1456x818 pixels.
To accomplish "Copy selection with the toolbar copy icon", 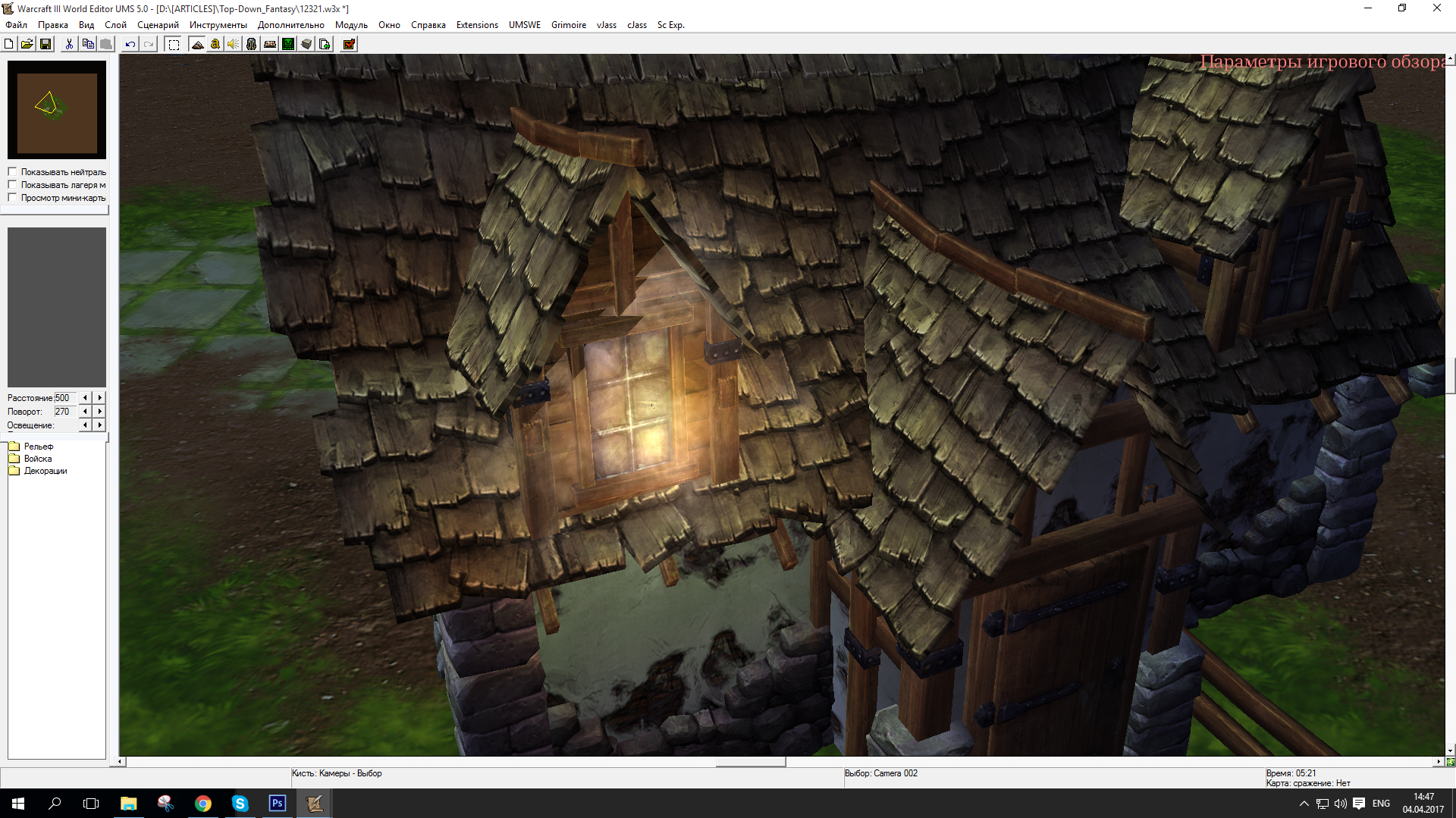I will click(x=88, y=44).
